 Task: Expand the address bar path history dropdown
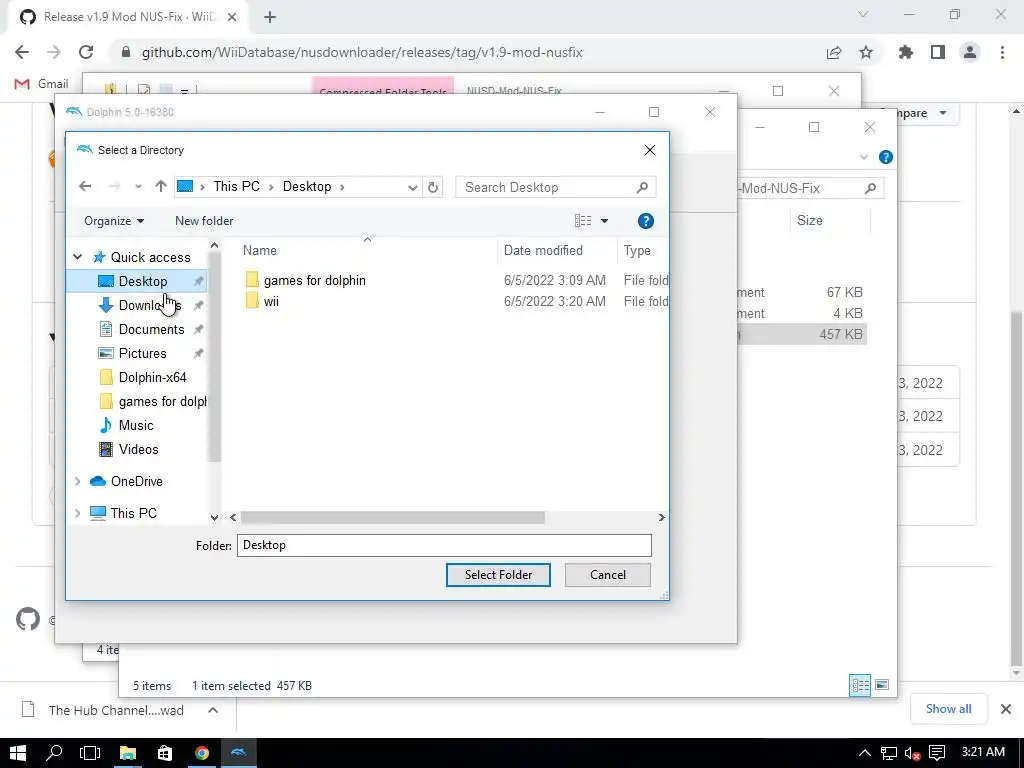[x=413, y=187]
